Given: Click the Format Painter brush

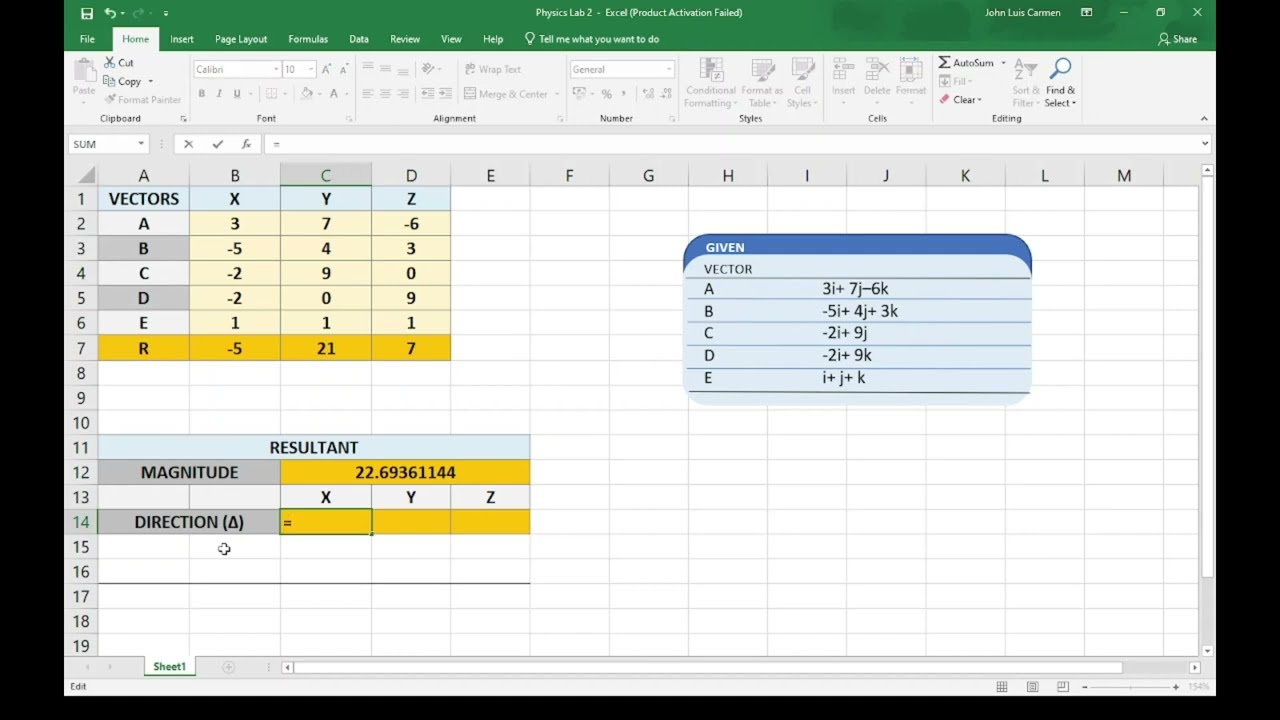Looking at the screenshot, I should point(110,100).
